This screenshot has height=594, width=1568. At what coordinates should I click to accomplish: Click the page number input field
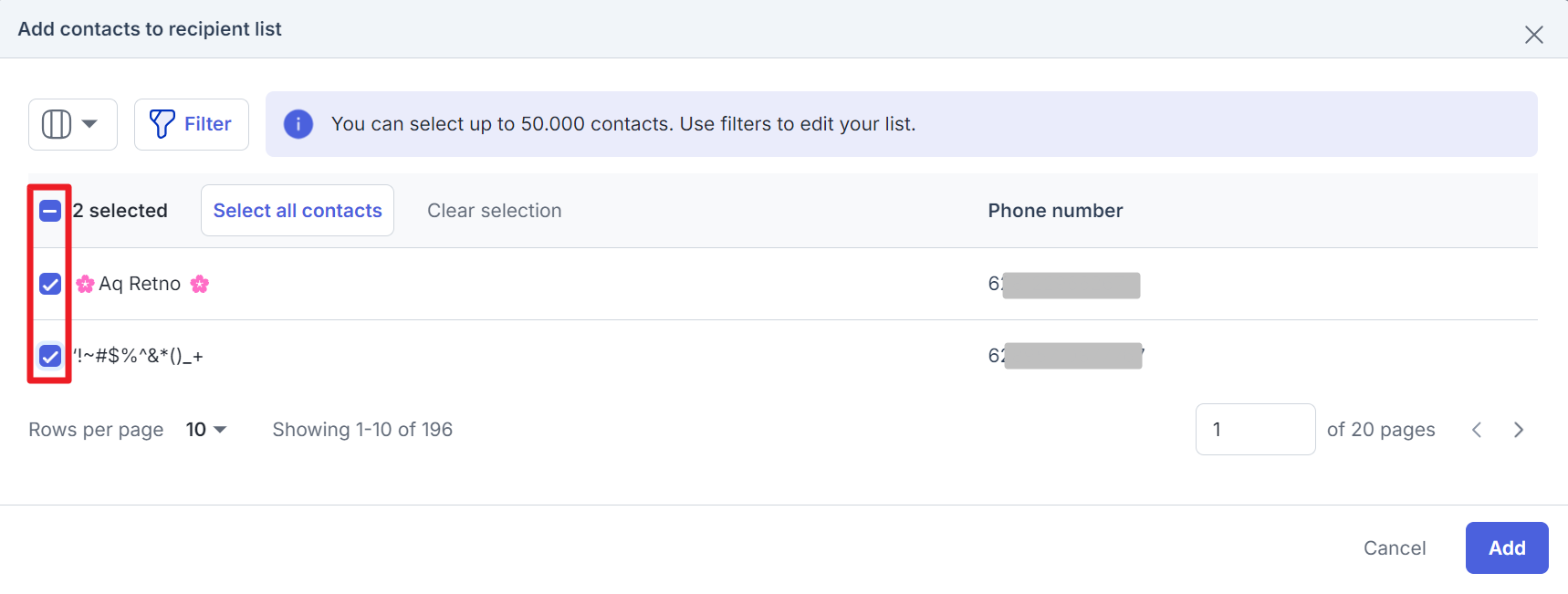click(1255, 430)
